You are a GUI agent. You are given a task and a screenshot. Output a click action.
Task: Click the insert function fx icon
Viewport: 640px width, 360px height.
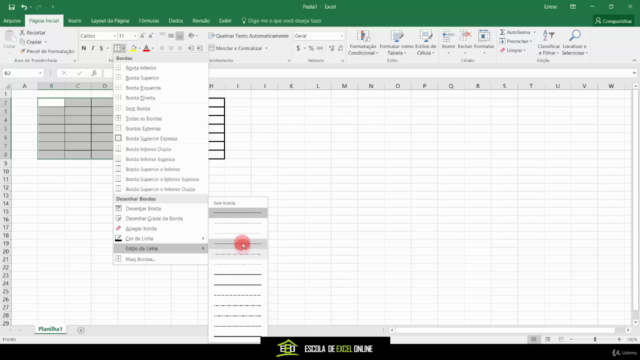[94, 73]
